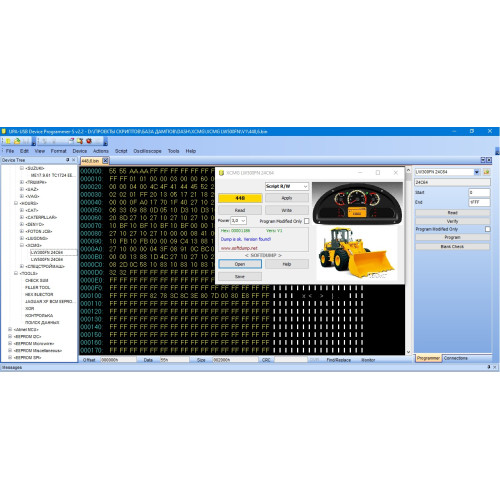Click the New file toolbar icon
The image size is (500, 500).
pos(8,141)
